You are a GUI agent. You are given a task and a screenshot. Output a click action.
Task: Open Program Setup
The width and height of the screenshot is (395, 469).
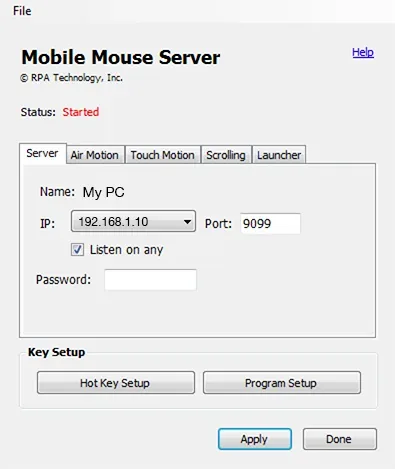coord(282,383)
